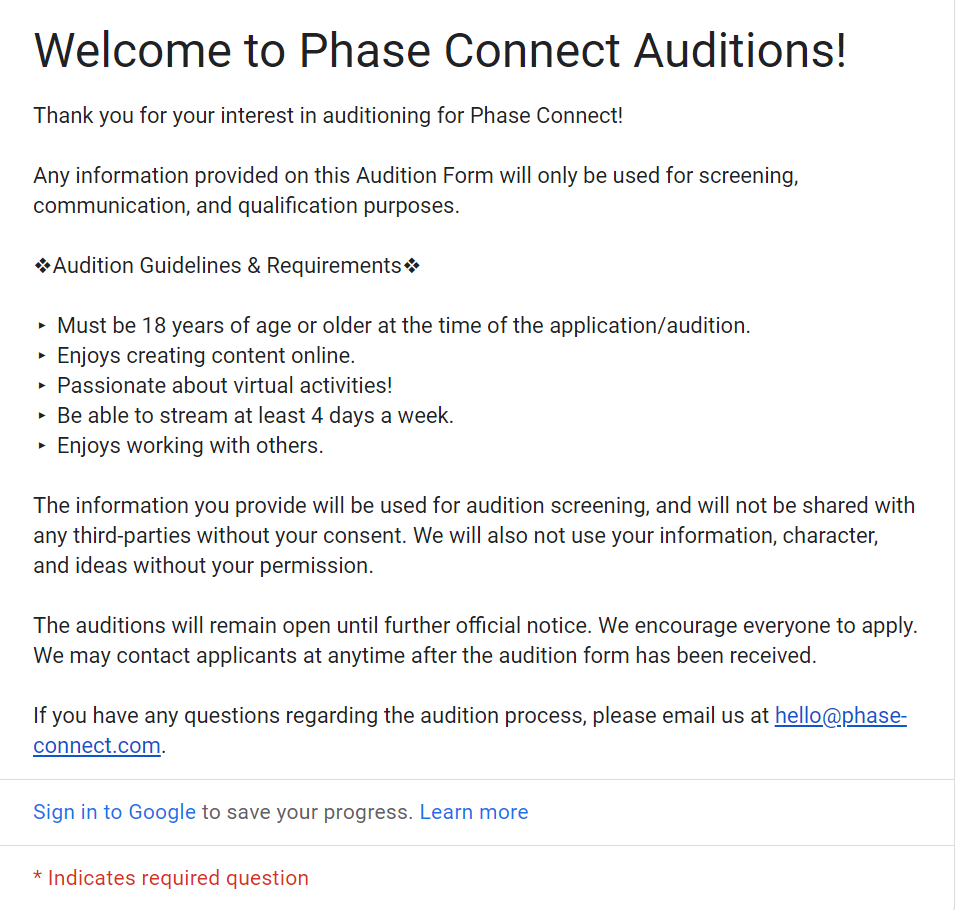The width and height of the screenshot is (955, 910).
Task: Click the bullet arrow beside Passionate about virtual activities
Action: [x=42, y=386]
